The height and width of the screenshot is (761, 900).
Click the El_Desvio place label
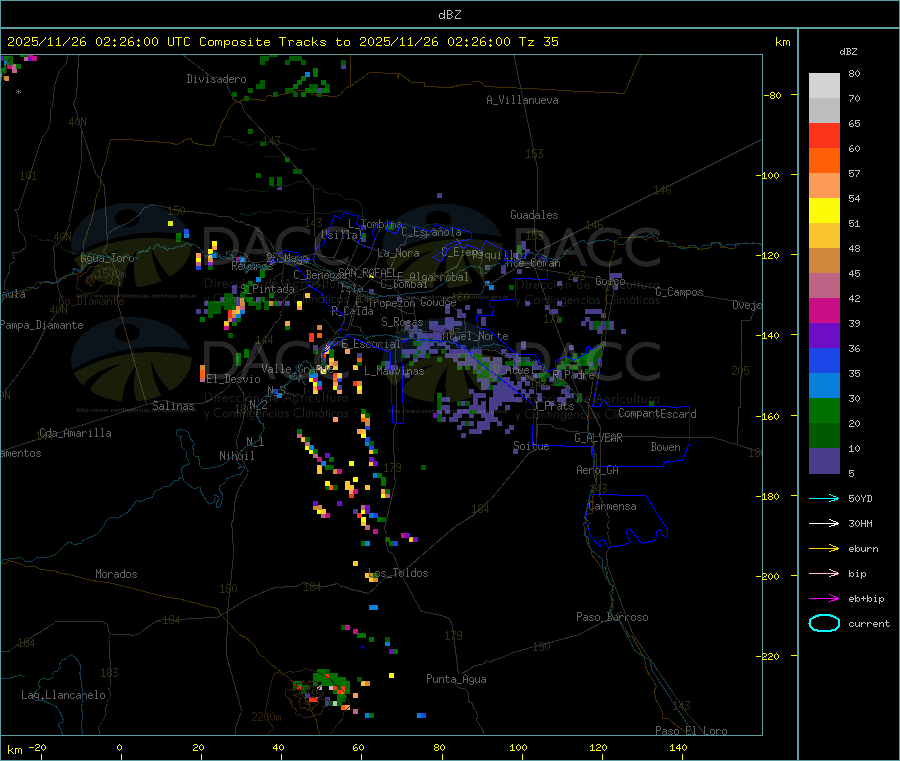click(x=234, y=379)
